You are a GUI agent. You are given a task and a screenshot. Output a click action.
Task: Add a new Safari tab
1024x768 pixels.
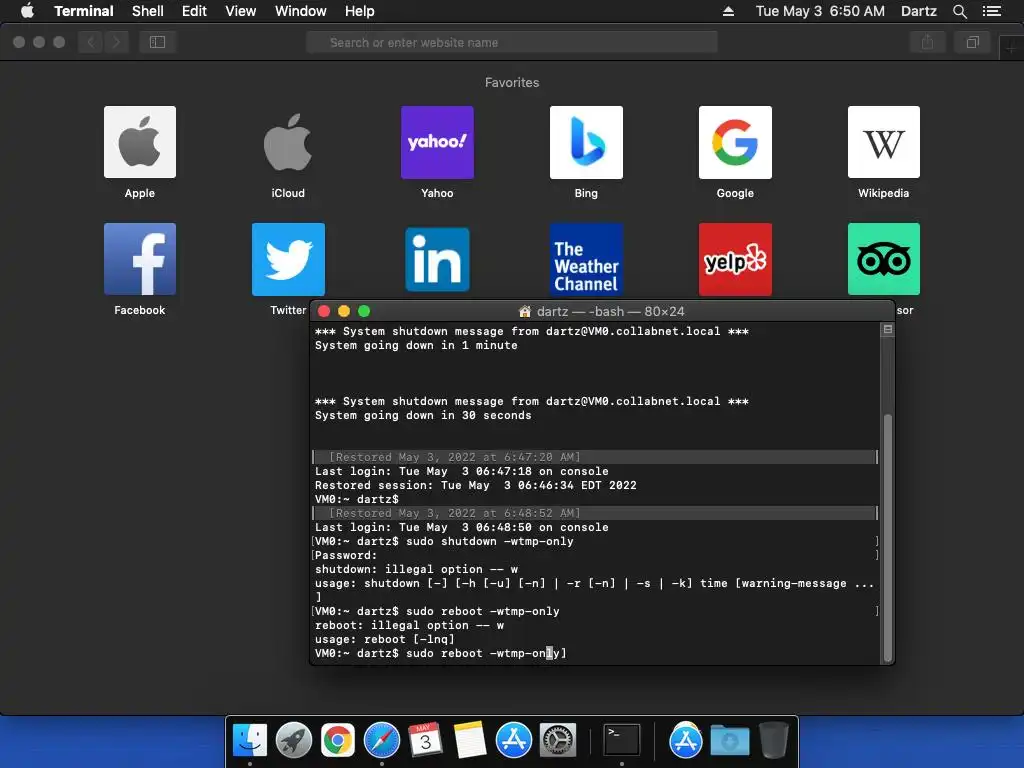1012,48
